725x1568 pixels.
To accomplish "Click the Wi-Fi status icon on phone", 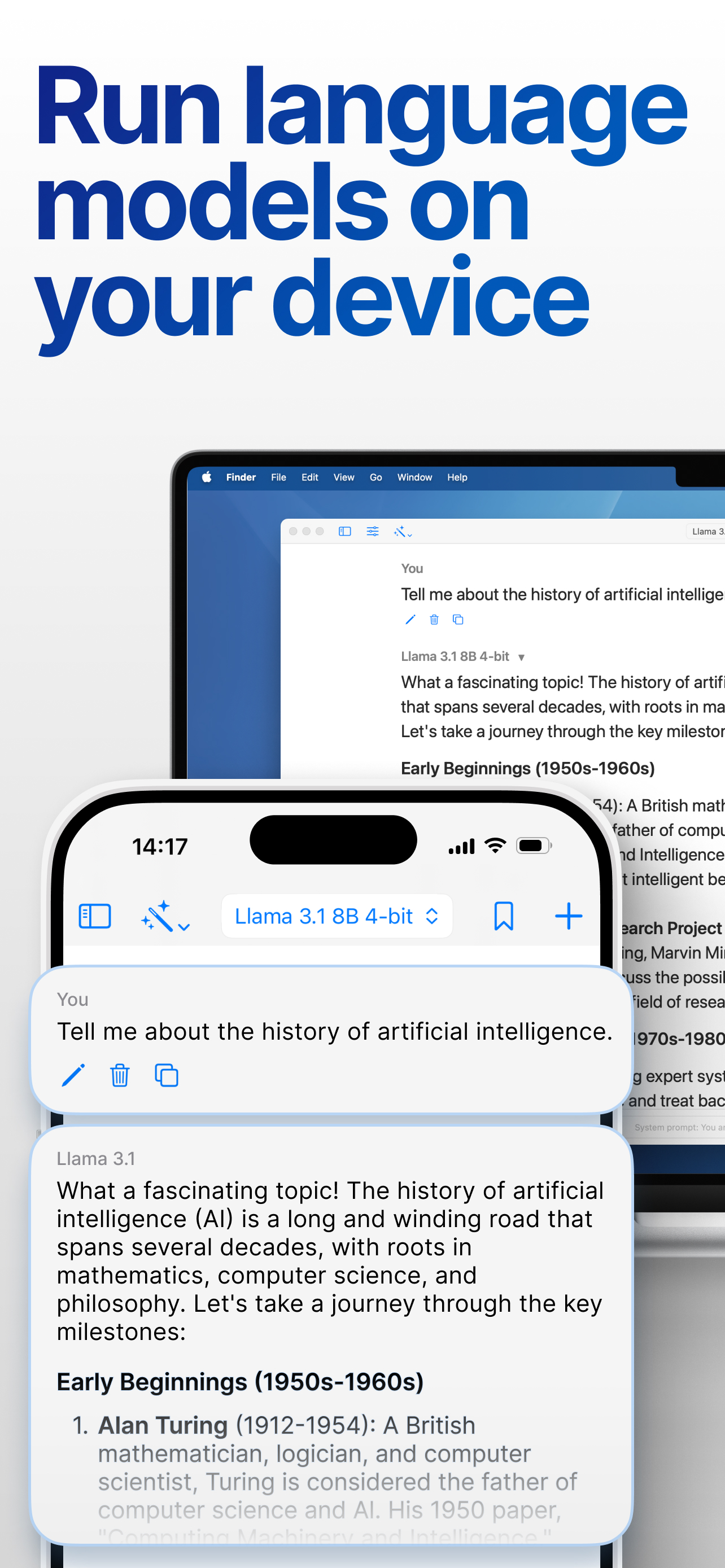I will [496, 846].
